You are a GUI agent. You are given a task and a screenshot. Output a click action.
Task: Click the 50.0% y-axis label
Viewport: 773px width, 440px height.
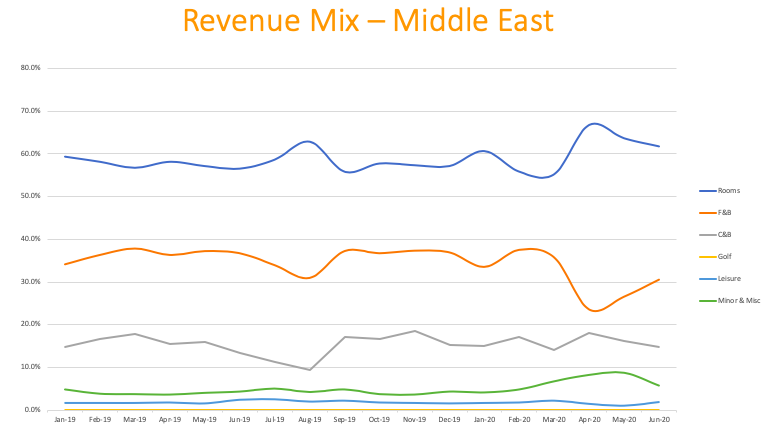[x=31, y=196]
